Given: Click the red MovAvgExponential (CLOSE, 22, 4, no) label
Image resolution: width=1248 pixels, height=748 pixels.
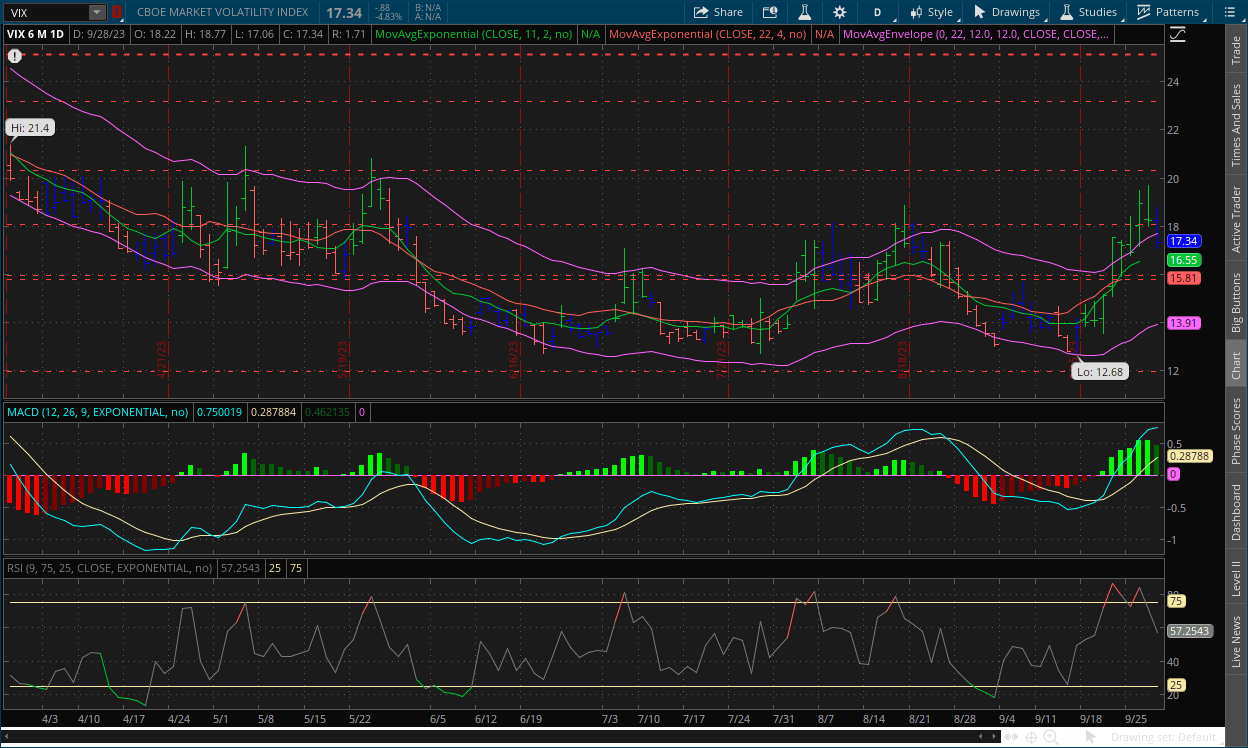Looking at the screenshot, I should pos(709,34).
